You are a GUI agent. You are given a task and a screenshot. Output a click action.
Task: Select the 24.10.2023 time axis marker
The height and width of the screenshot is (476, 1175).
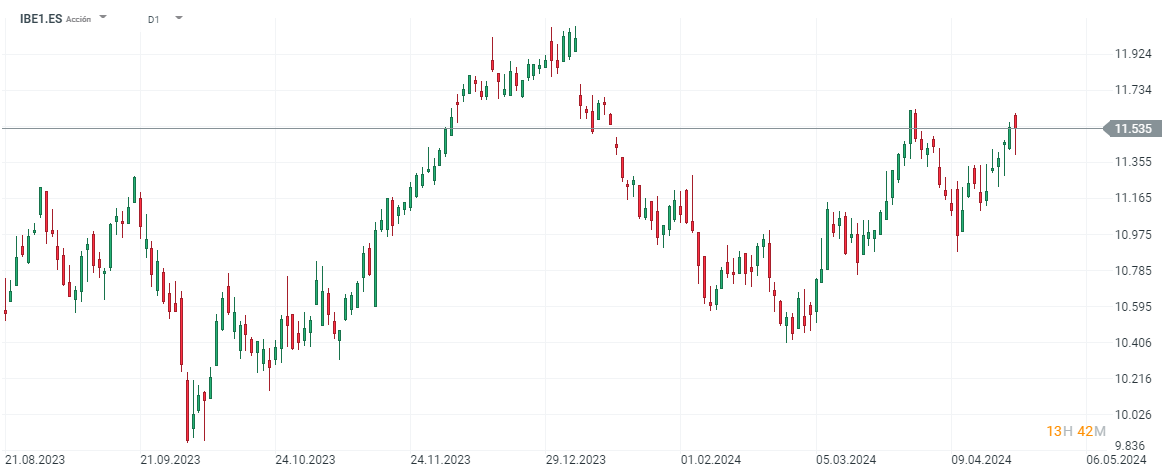click(305, 459)
